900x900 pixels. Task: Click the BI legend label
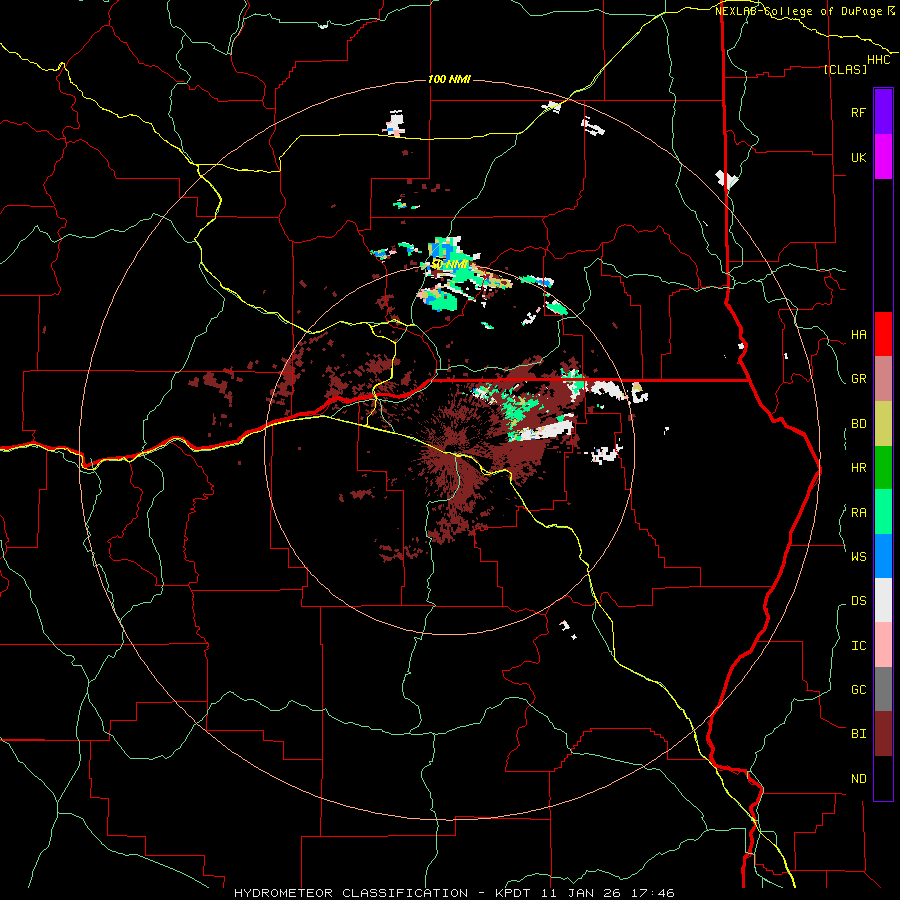tap(858, 734)
